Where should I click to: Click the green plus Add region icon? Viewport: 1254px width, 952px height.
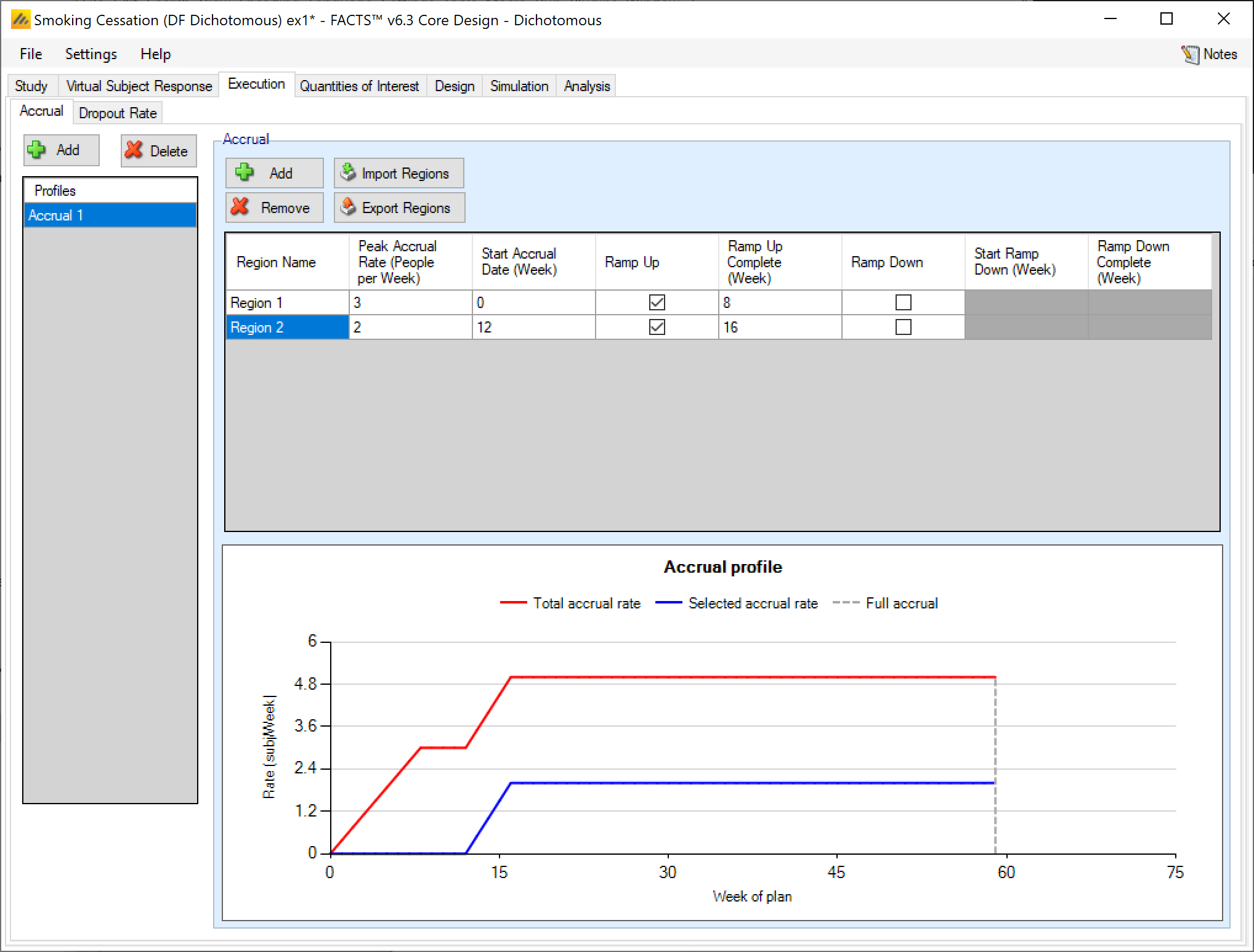[245, 172]
